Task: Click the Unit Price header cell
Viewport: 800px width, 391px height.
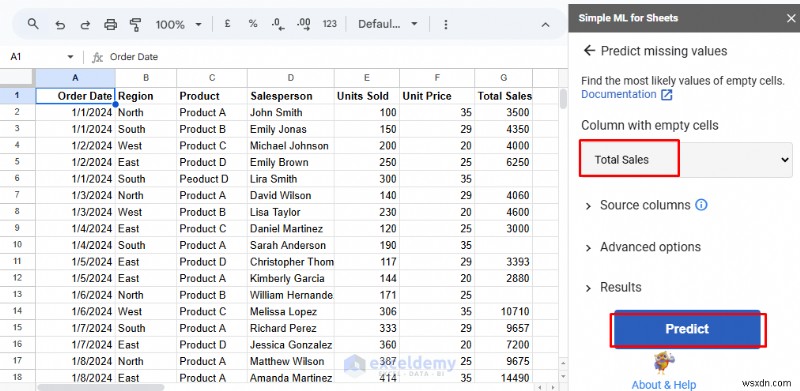Action: (x=437, y=96)
